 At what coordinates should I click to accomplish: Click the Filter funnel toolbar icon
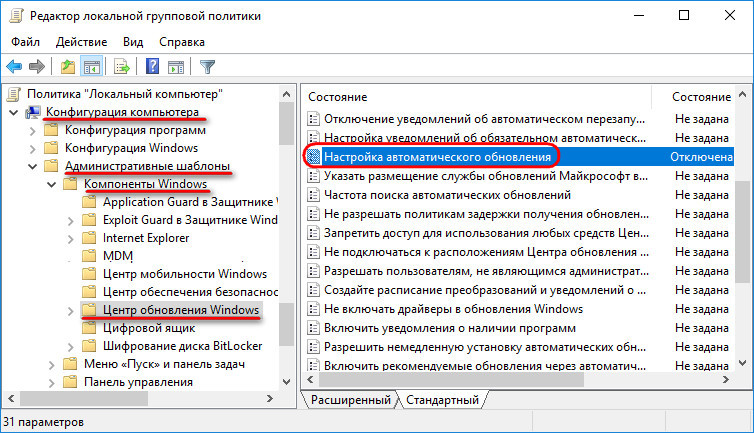[x=207, y=66]
